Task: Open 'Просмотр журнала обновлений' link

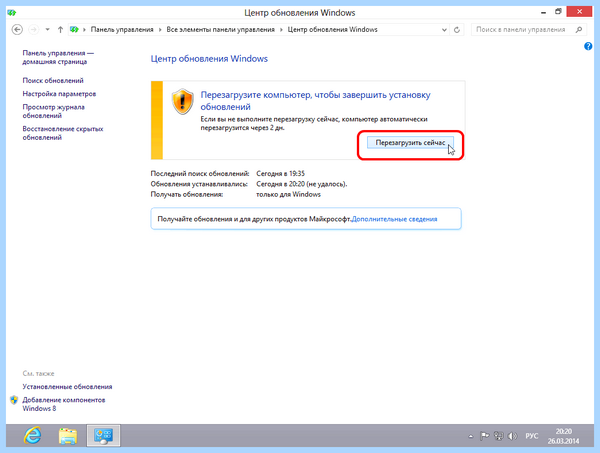Action: pos(54,111)
